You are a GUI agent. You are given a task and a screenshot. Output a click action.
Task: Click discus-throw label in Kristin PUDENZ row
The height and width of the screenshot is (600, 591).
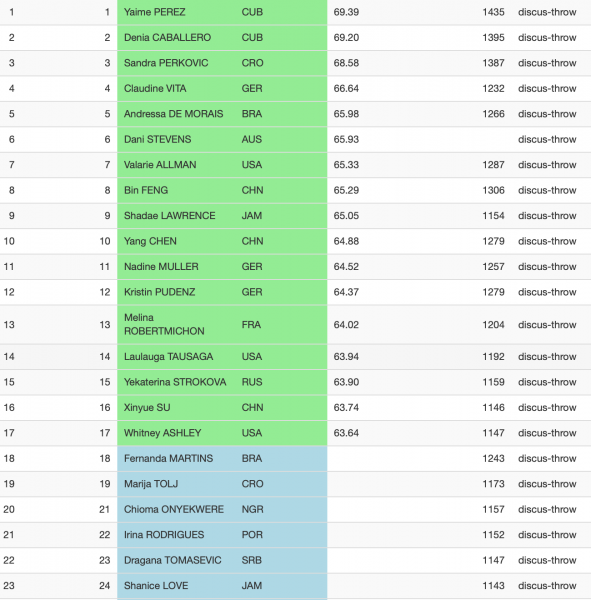547,292
